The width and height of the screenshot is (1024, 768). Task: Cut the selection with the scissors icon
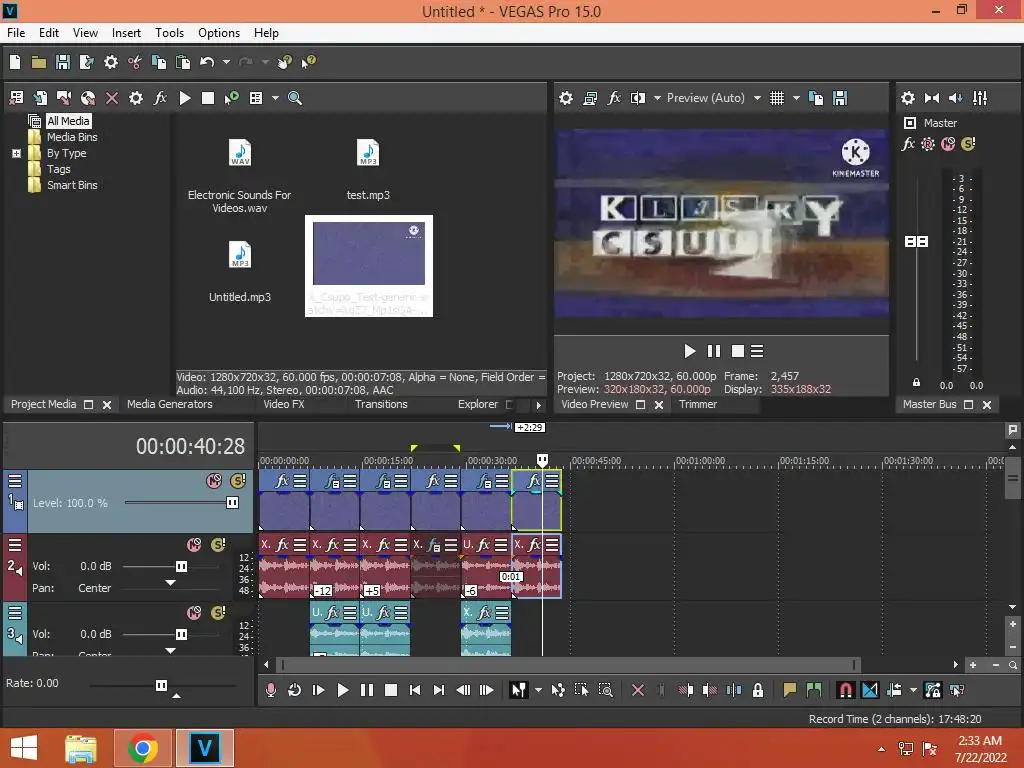coord(135,62)
